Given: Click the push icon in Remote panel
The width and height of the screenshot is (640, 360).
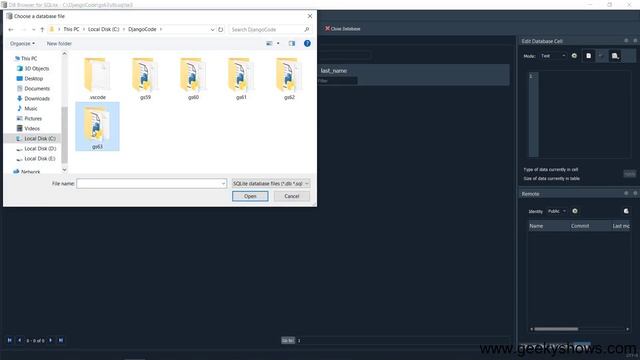Looking at the screenshot, I should click(x=626, y=211).
